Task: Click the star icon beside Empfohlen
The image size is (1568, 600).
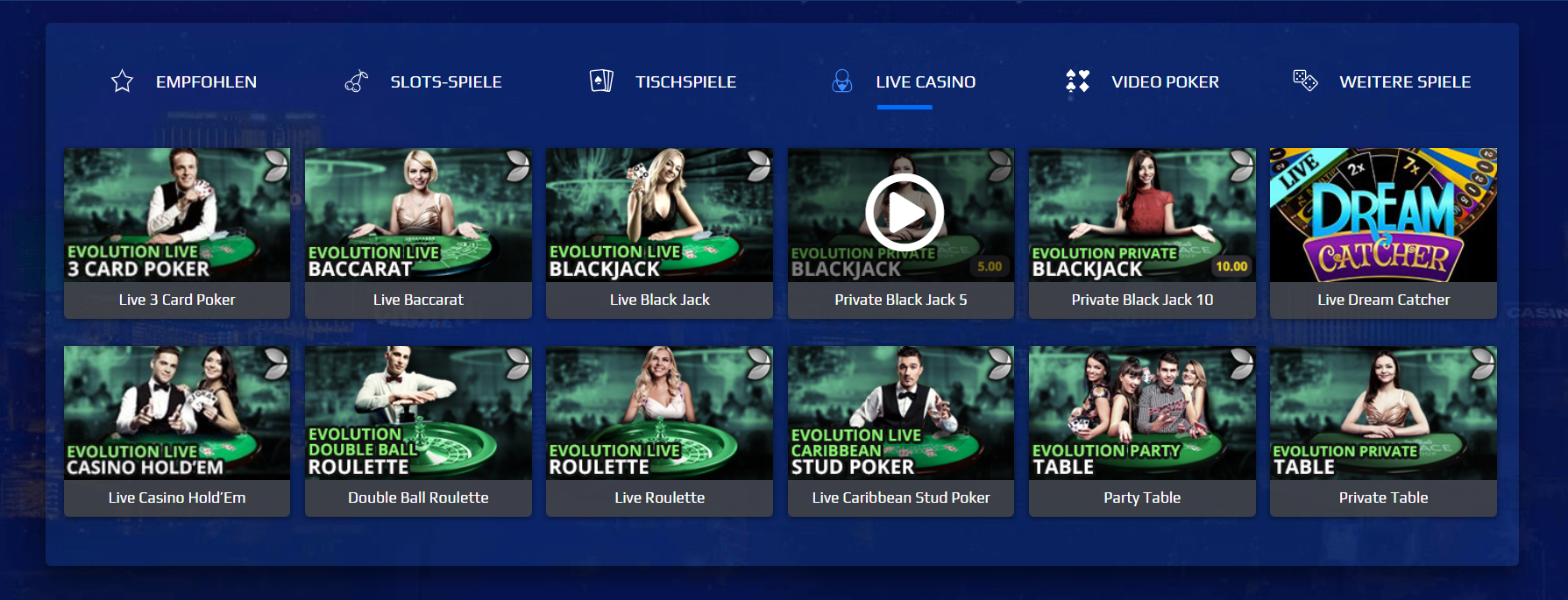Action: coord(123,81)
